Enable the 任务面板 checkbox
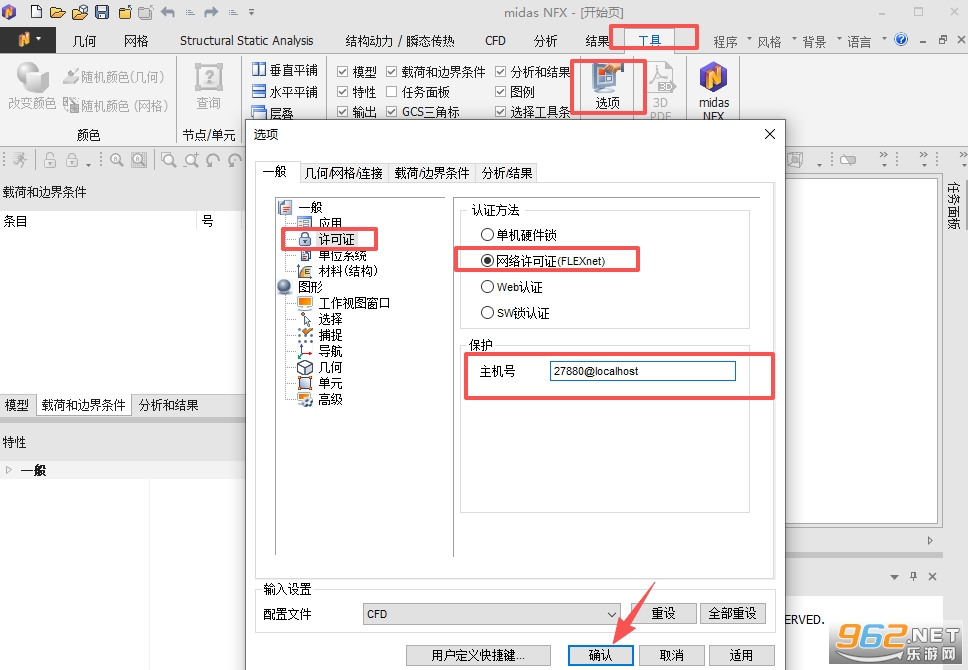 [391, 92]
